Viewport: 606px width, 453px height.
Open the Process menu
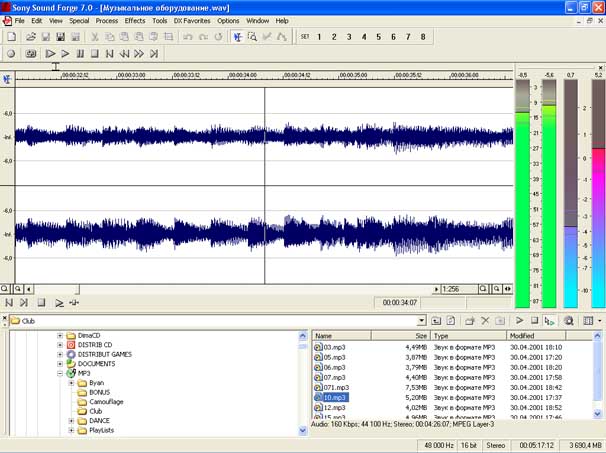(107, 21)
